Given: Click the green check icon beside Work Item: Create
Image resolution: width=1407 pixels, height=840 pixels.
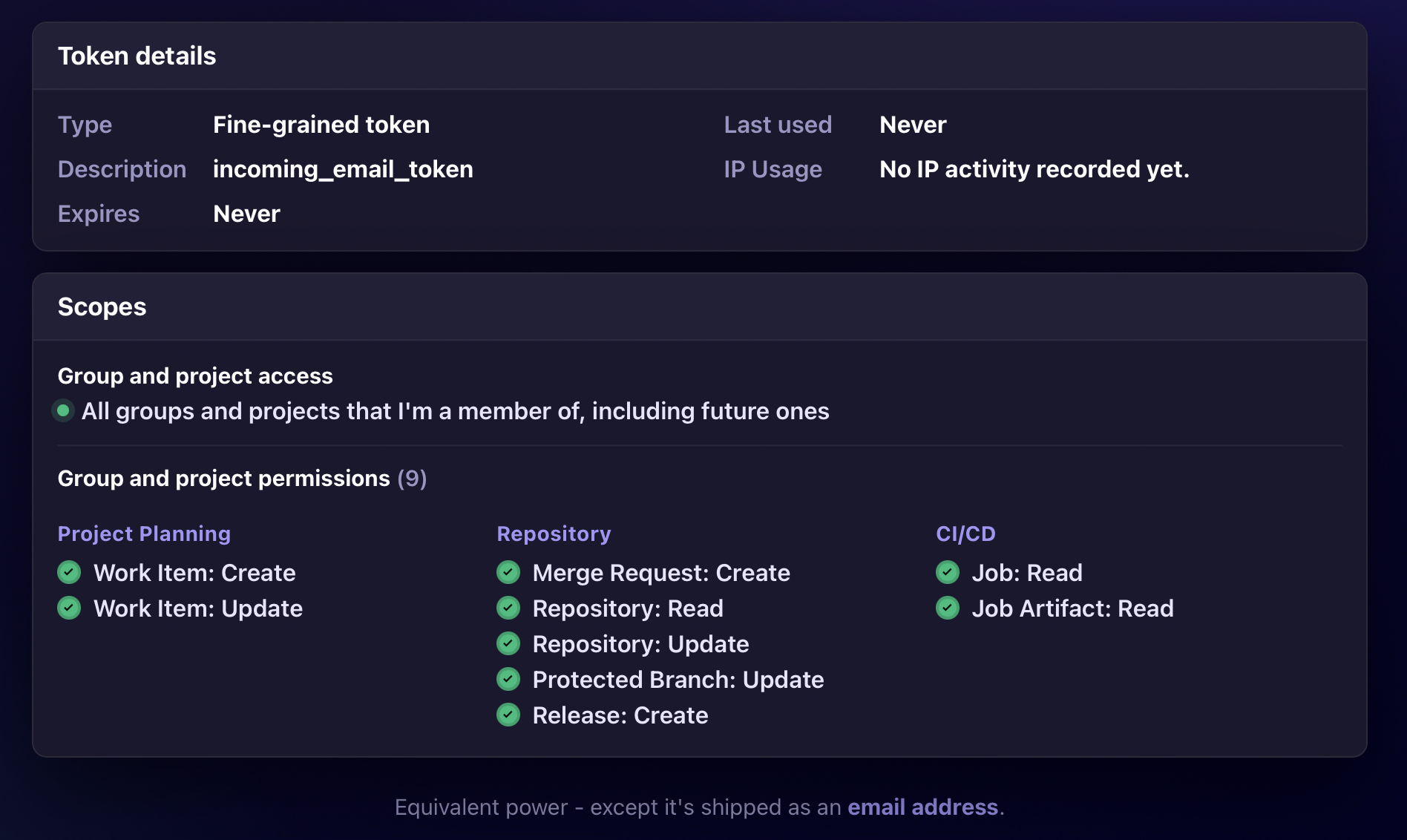Looking at the screenshot, I should pos(69,572).
